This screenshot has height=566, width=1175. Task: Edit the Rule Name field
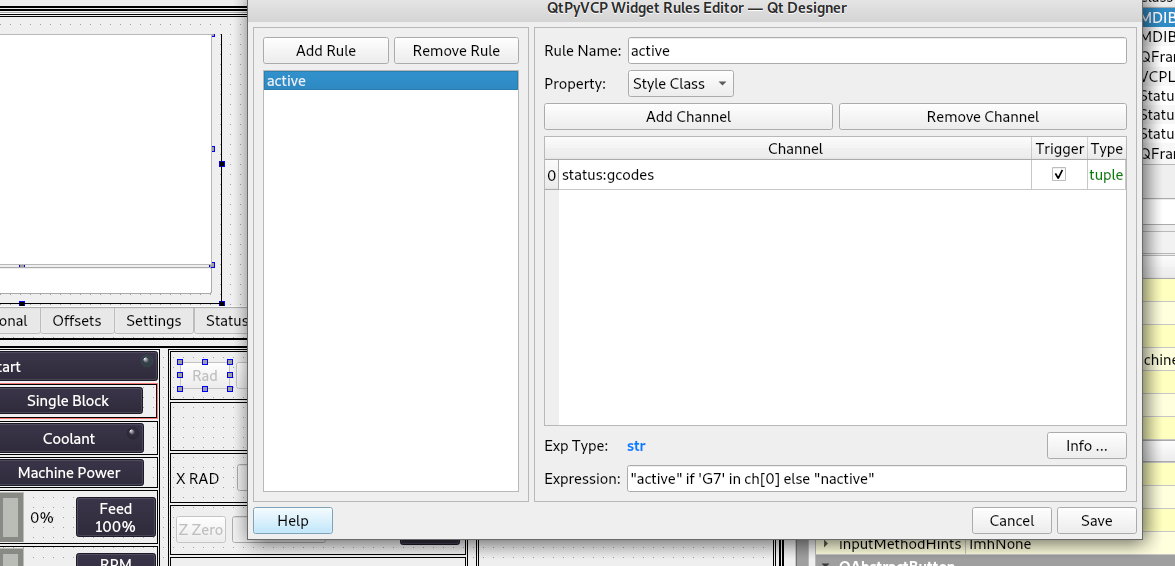tap(877, 51)
